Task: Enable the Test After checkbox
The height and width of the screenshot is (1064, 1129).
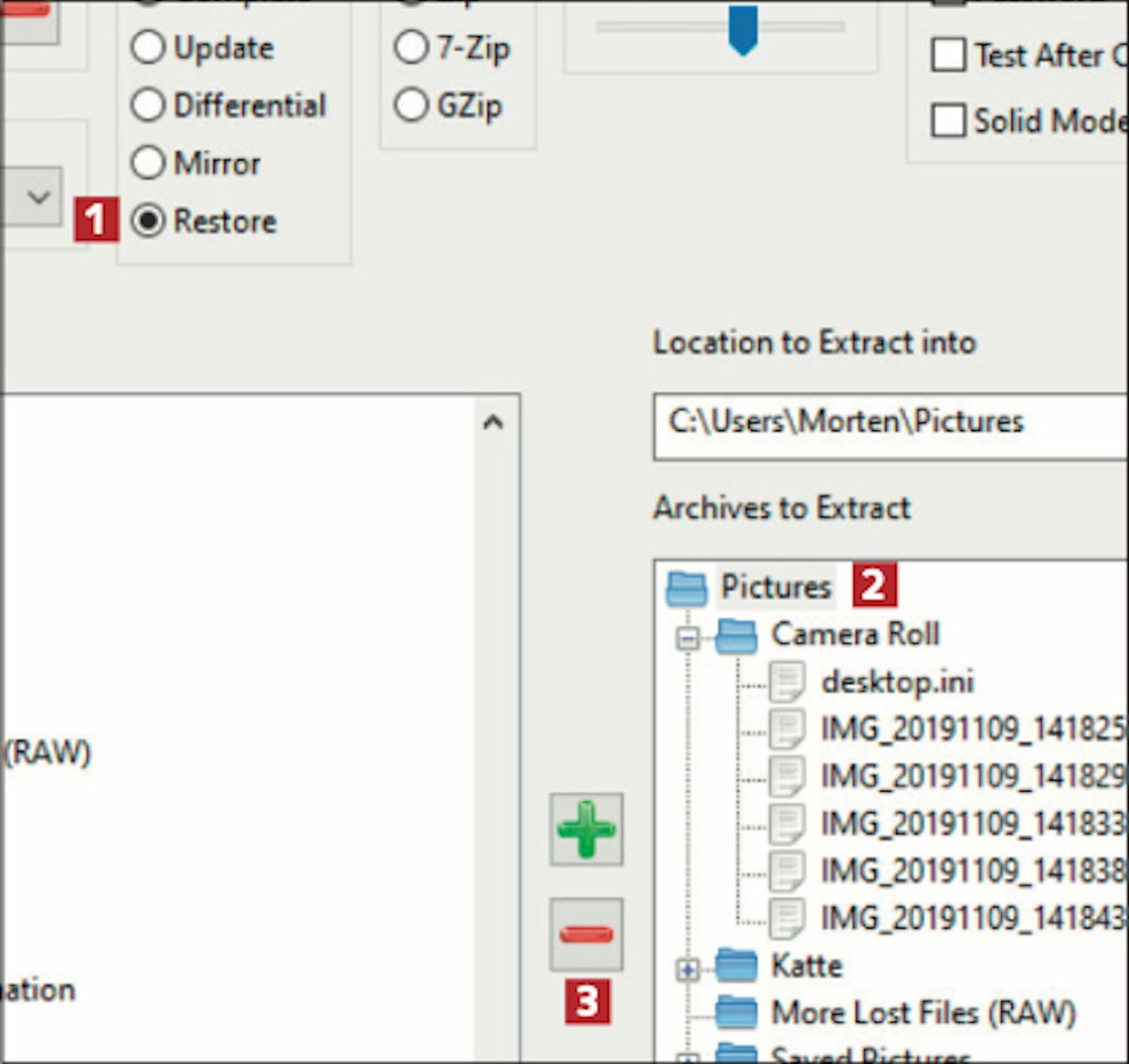Action: click(948, 56)
